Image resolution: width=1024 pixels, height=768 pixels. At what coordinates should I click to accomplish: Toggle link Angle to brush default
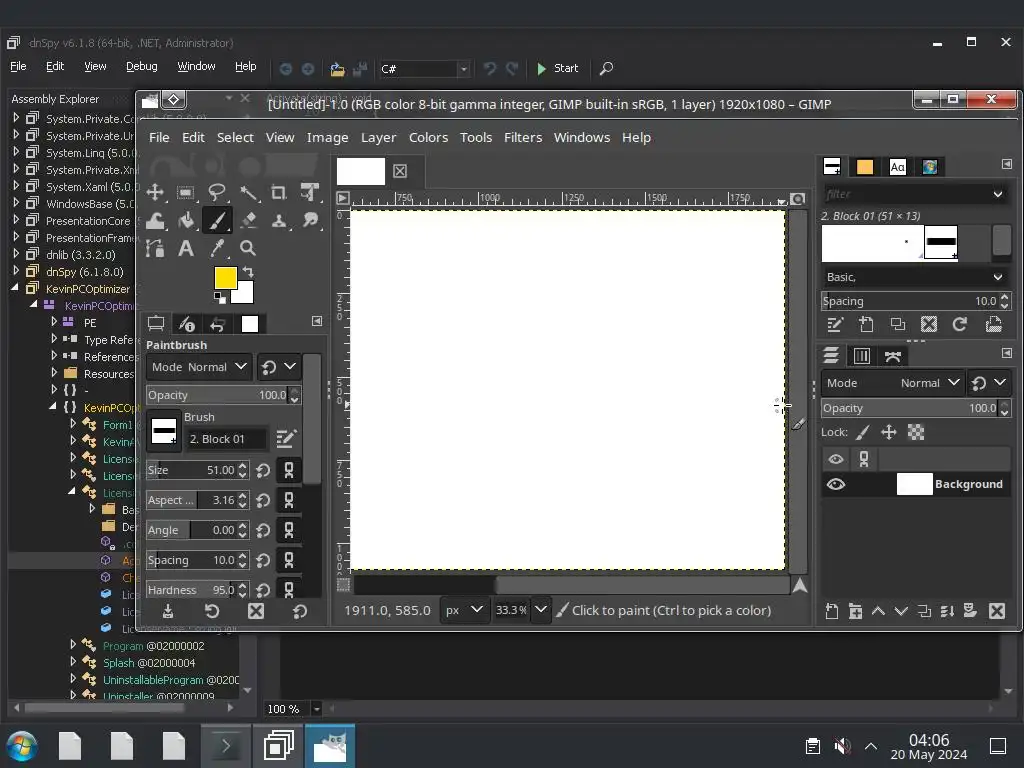(289, 530)
